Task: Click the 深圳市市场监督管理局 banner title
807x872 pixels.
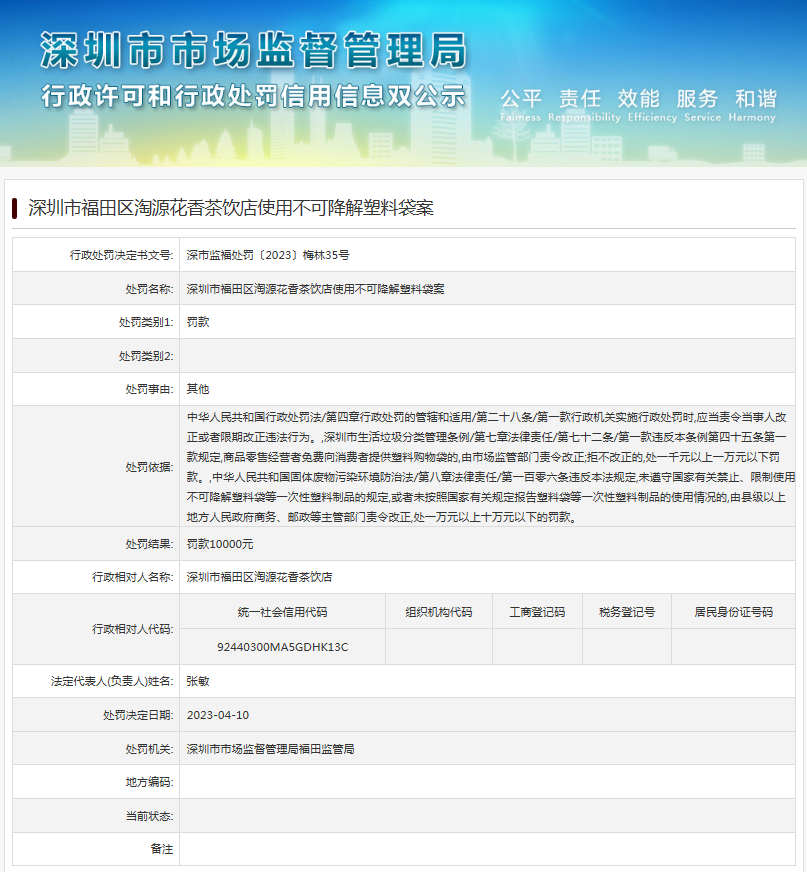Action: [x=253, y=50]
